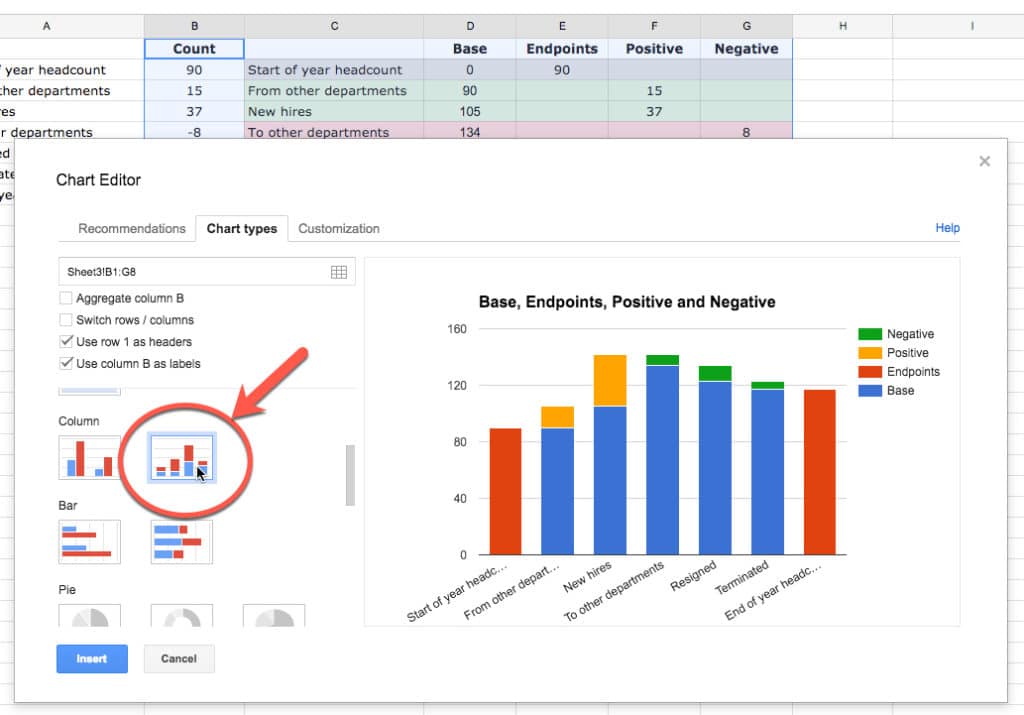Image resolution: width=1024 pixels, height=715 pixels.
Task: Enable Switch rows / columns
Action: coord(66,318)
